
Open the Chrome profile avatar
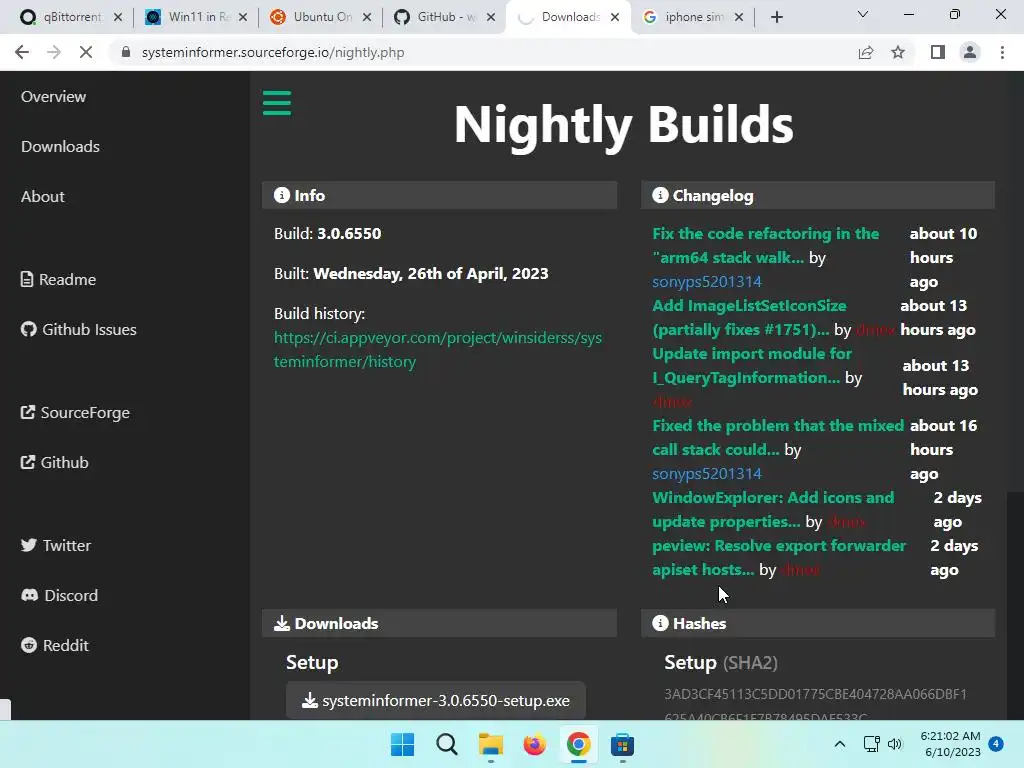coord(970,52)
